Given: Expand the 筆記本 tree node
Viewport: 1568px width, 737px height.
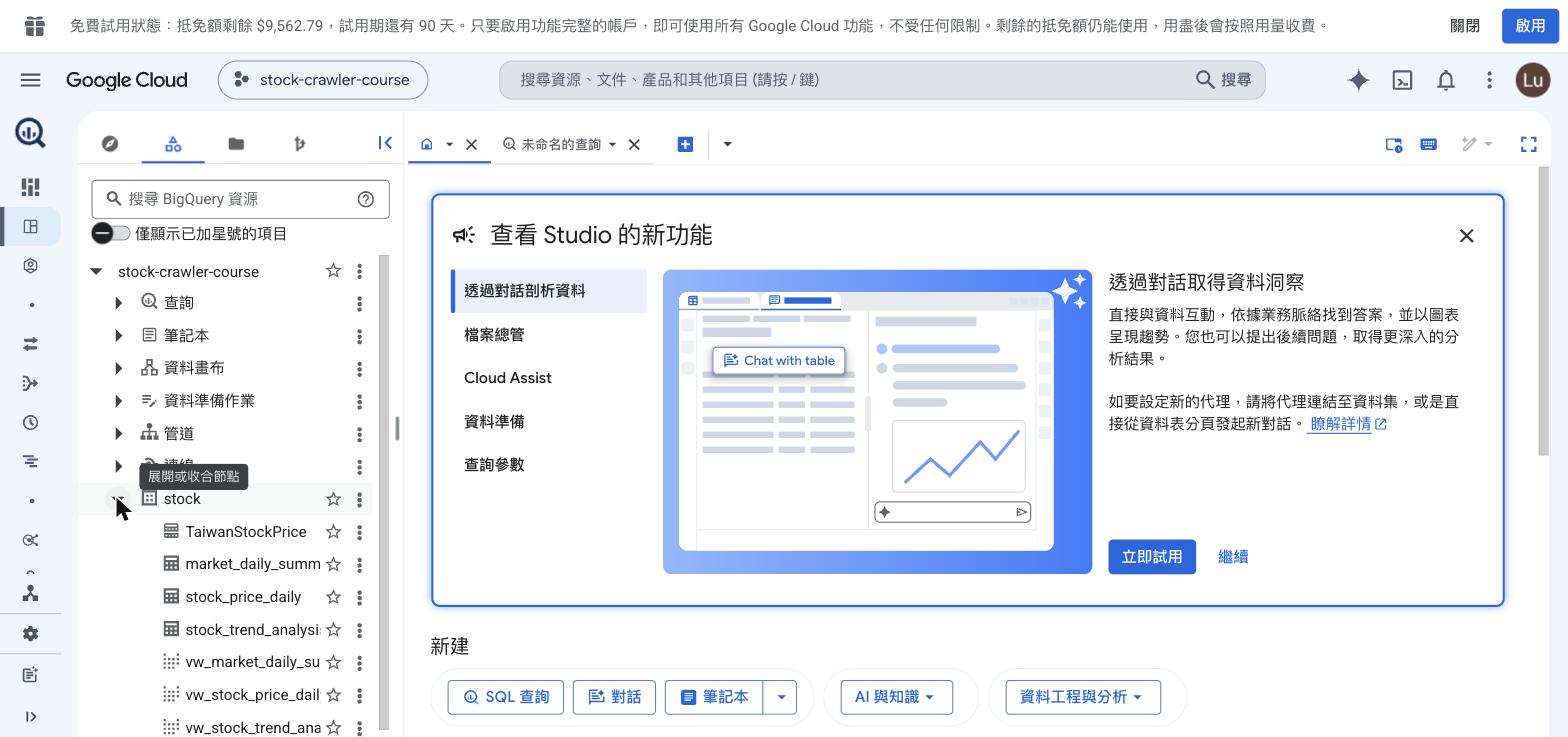Looking at the screenshot, I should point(118,335).
